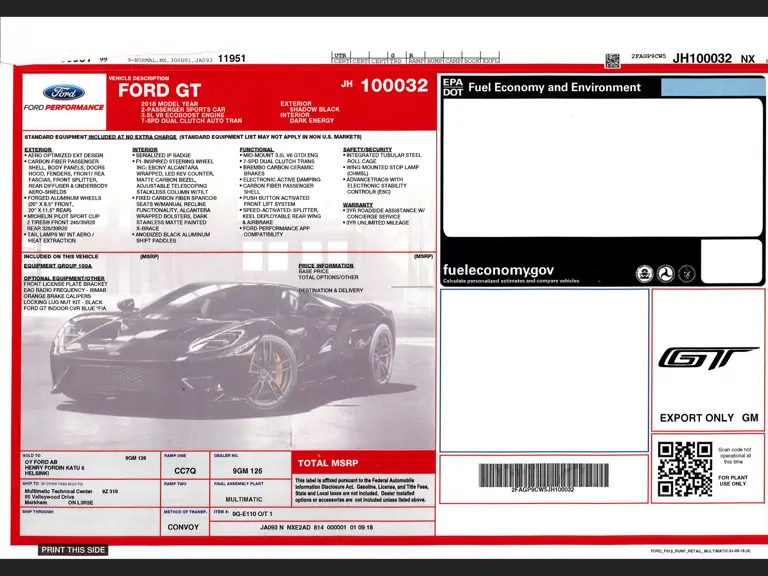Click the first circular agency seal by fueleconomy.gov
768x576 pixels.
point(644,273)
